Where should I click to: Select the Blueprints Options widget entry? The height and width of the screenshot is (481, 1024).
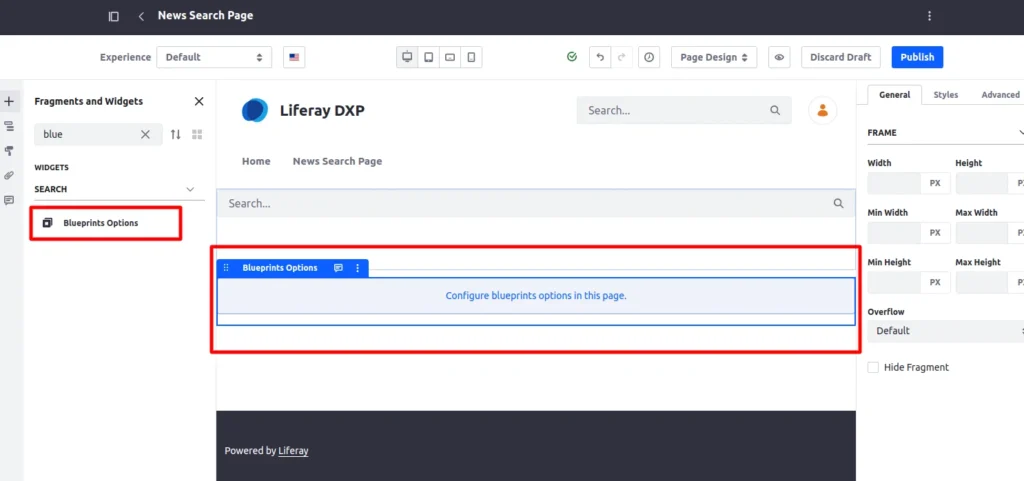pyautogui.click(x=105, y=223)
